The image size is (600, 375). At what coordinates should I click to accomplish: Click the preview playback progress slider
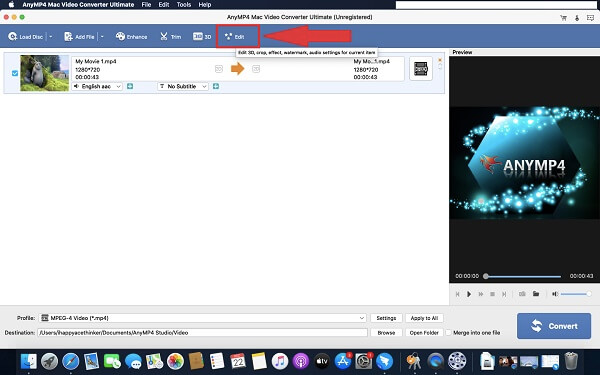tap(522, 276)
